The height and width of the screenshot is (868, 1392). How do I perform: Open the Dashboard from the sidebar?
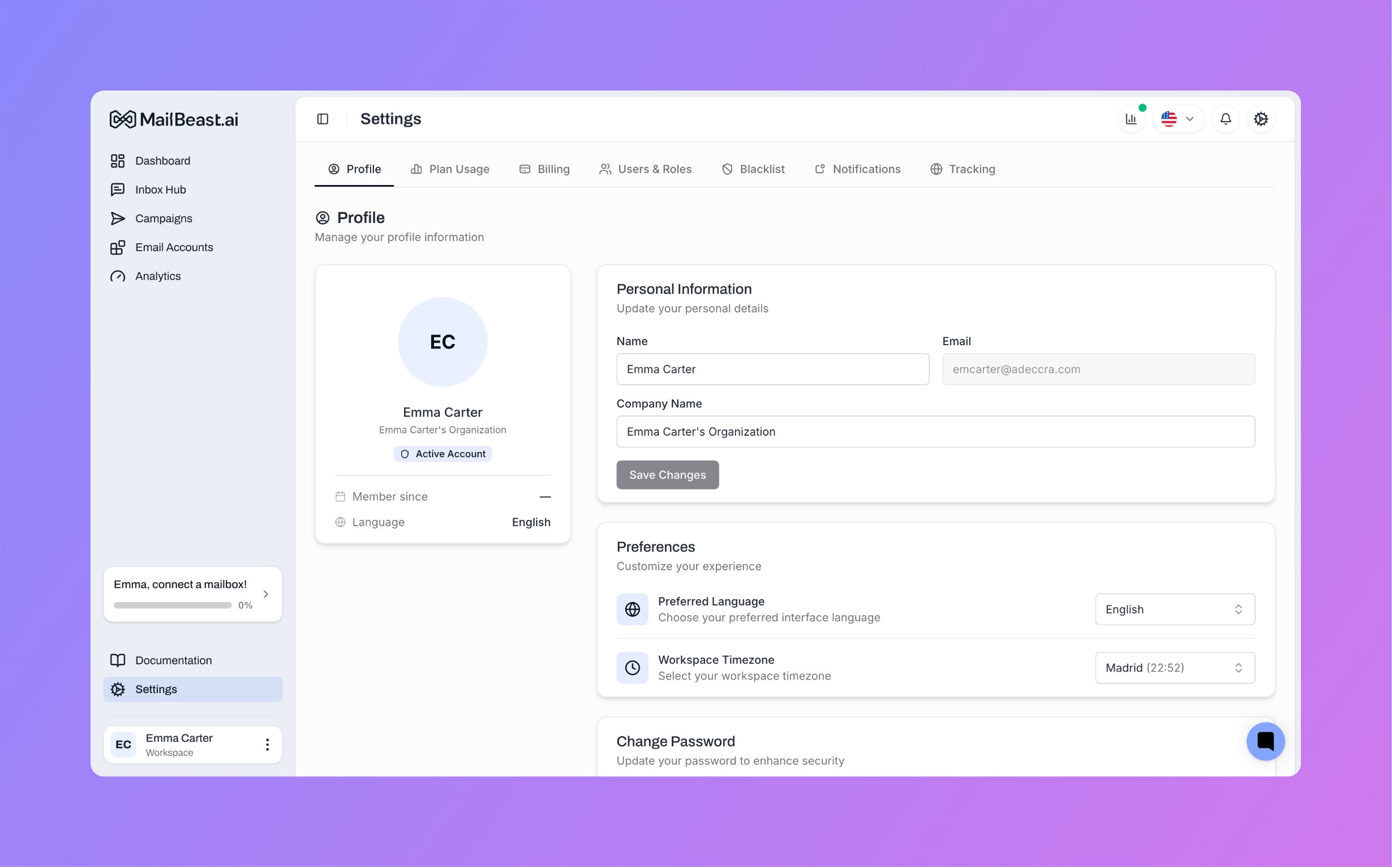pyautogui.click(x=162, y=161)
